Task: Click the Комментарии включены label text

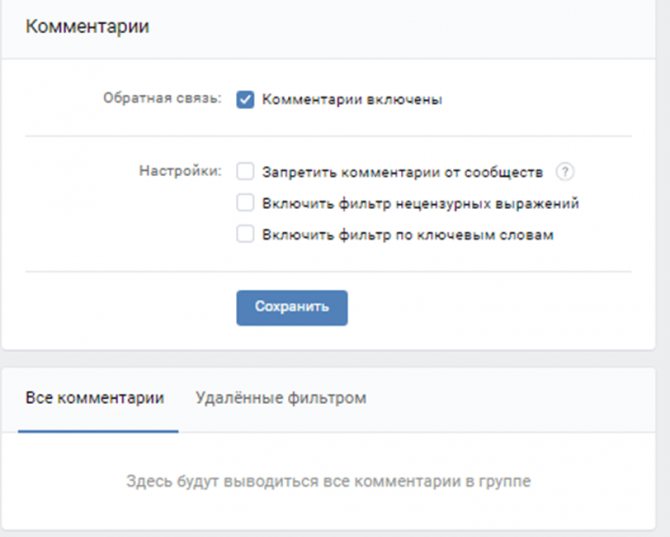Action: 352,100
